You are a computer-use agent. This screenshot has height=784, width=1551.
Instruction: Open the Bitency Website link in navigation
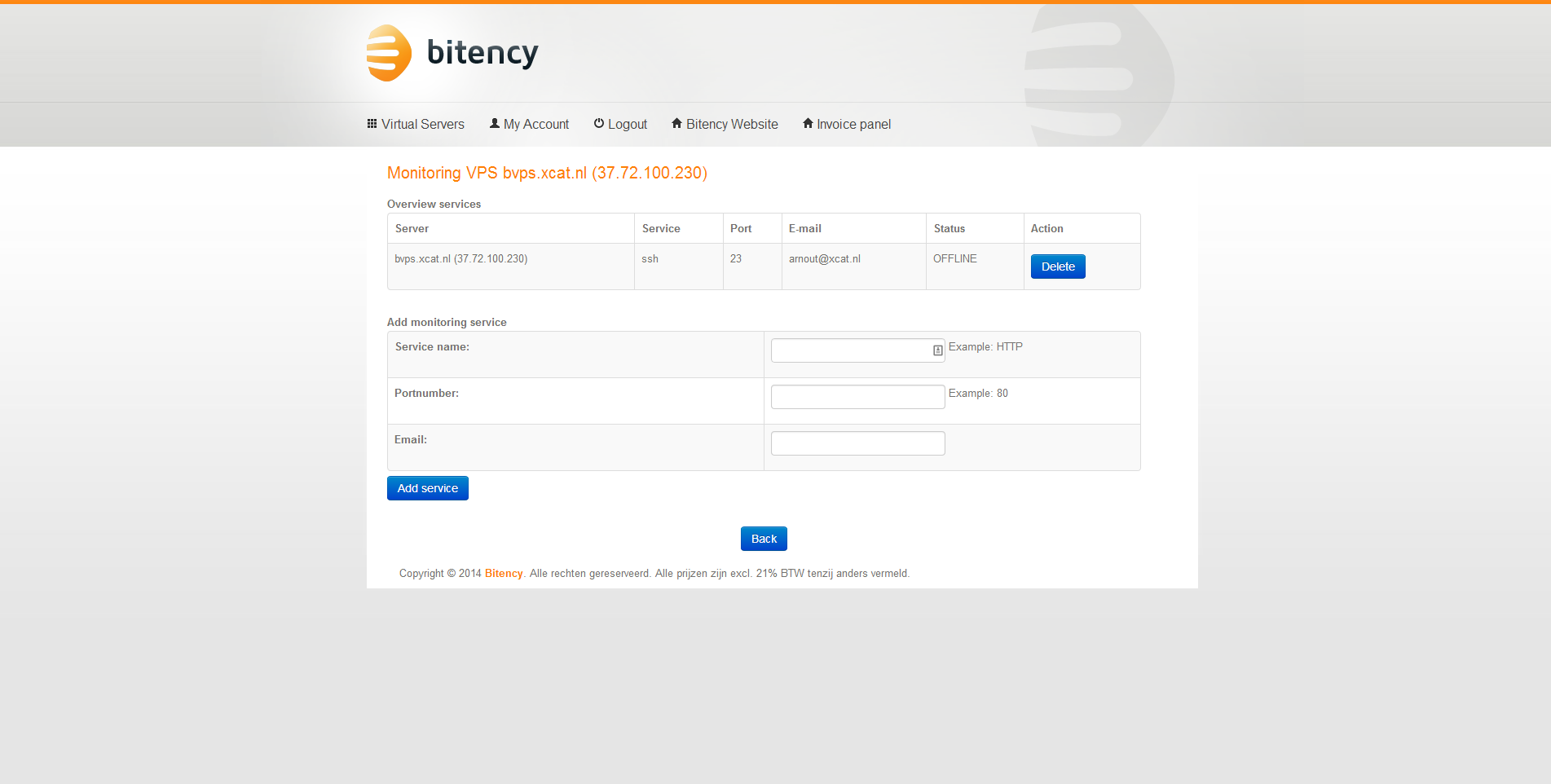coord(731,125)
